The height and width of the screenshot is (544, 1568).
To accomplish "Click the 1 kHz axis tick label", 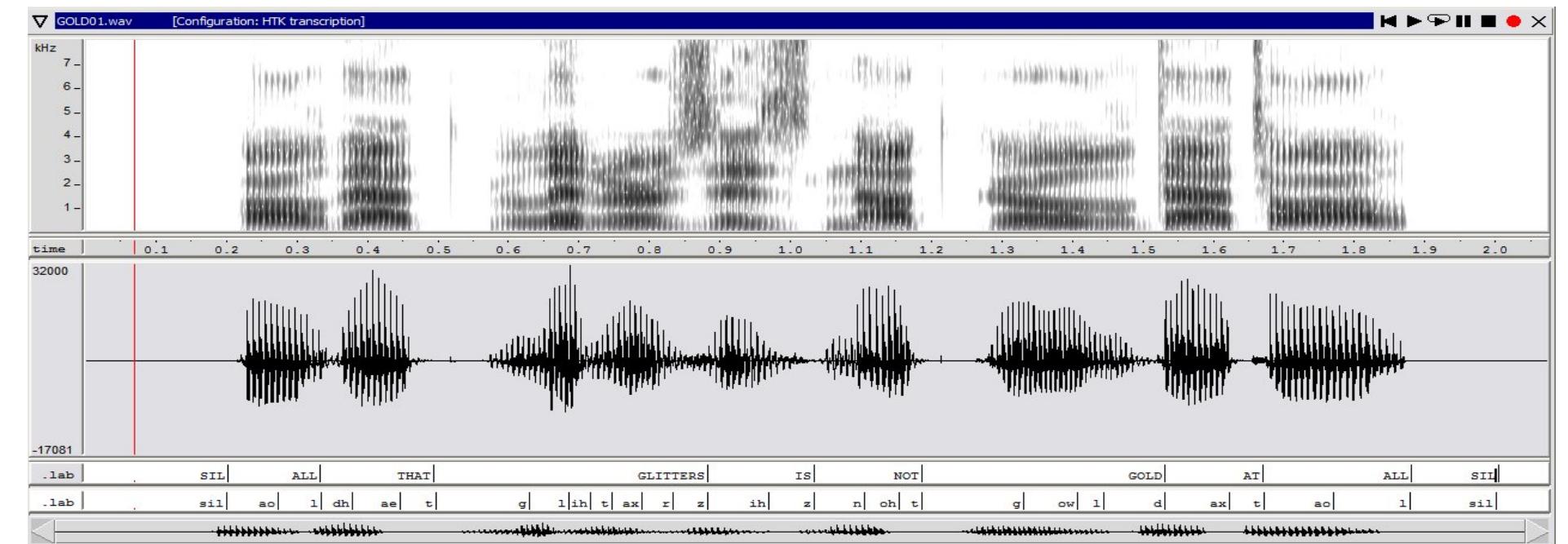I will [69, 207].
